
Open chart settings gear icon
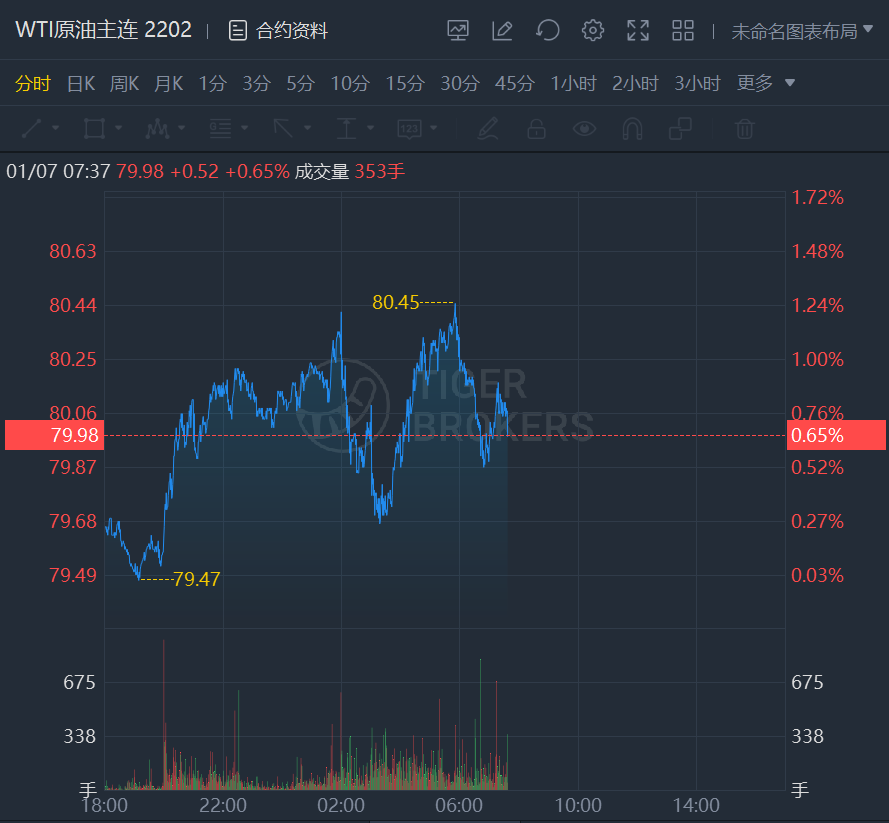[593, 31]
